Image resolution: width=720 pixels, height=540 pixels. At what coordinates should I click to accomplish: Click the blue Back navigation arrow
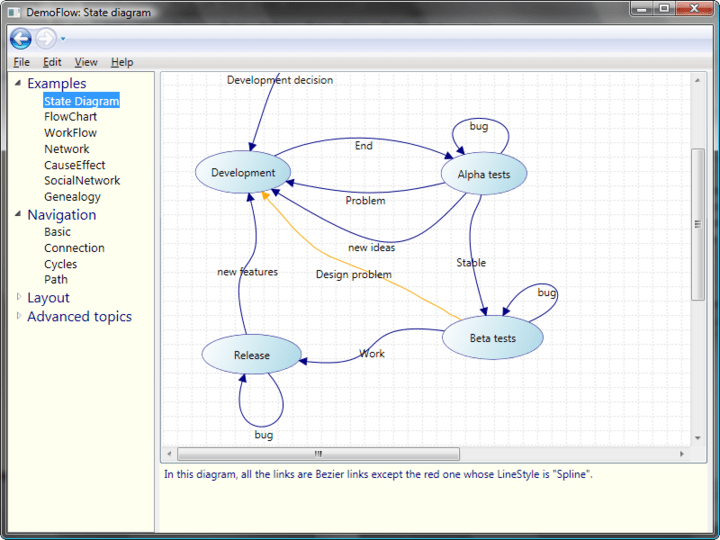click(x=20, y=39)
